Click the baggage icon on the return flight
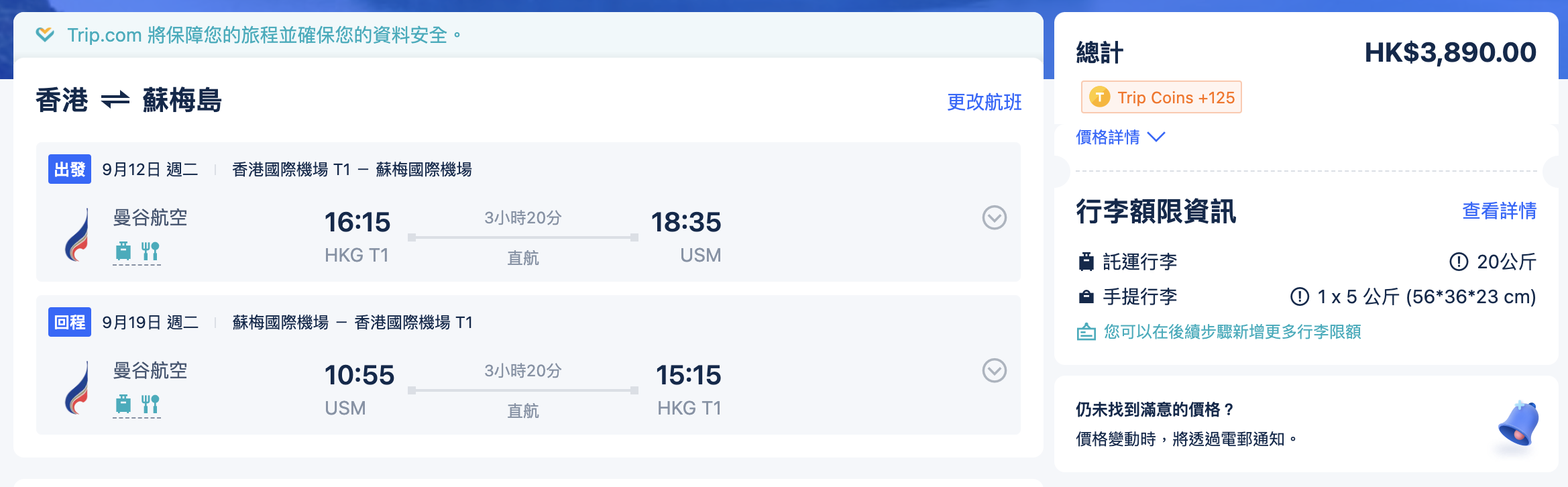 point(123,404)
